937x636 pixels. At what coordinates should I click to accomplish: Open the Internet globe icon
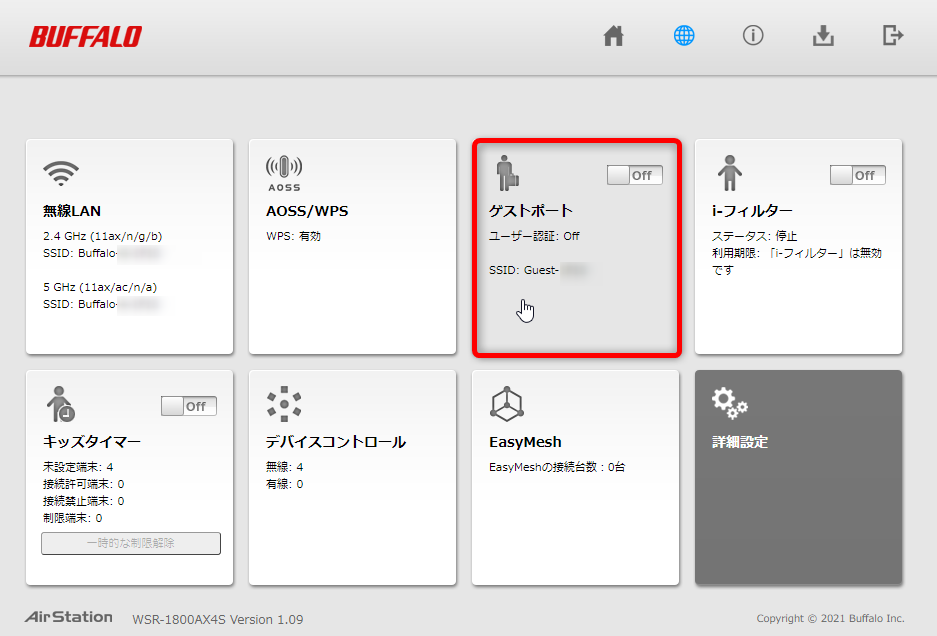coord(684,36)
